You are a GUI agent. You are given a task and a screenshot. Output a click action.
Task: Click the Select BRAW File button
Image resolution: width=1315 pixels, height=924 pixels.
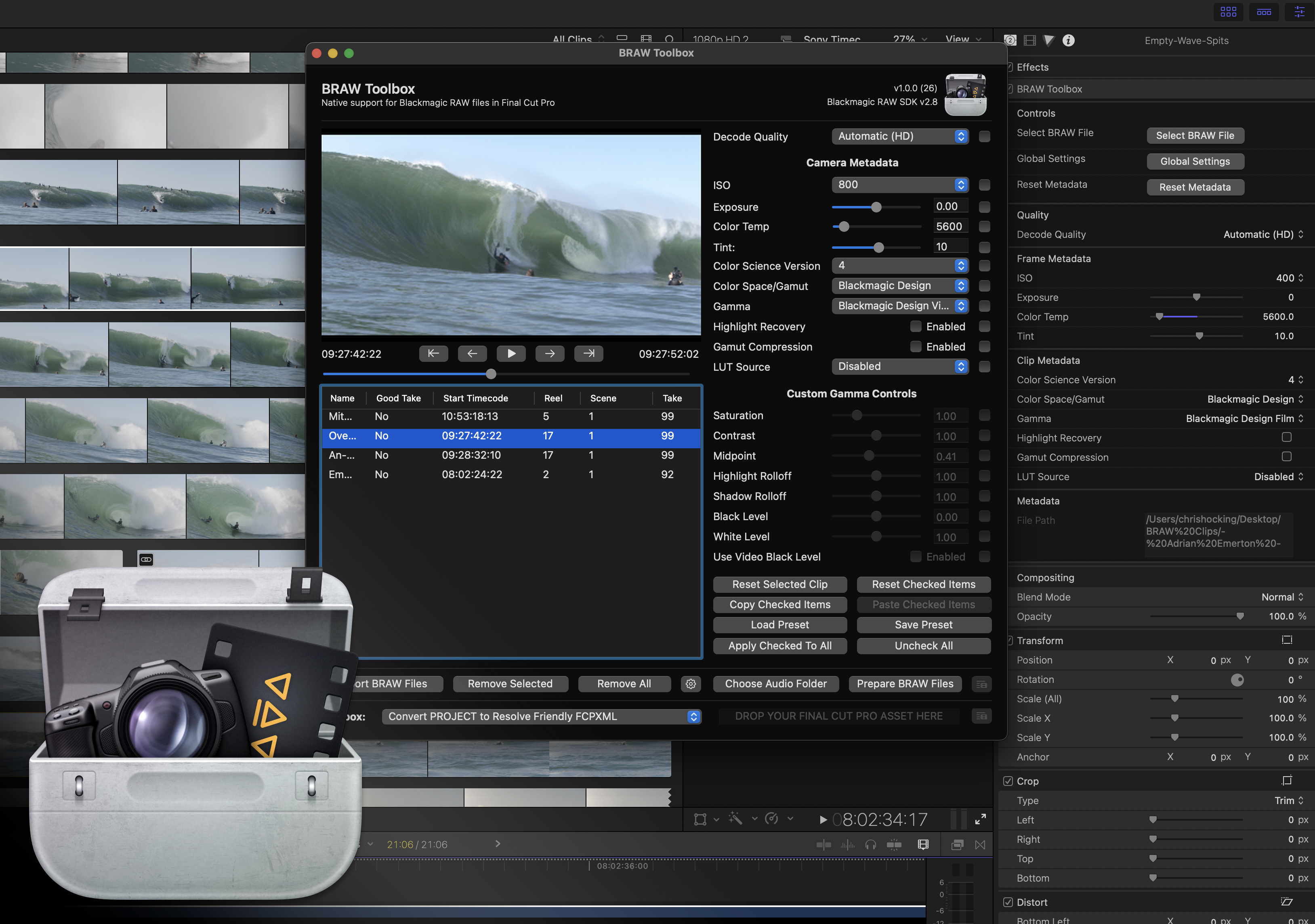pos(1195,135)
